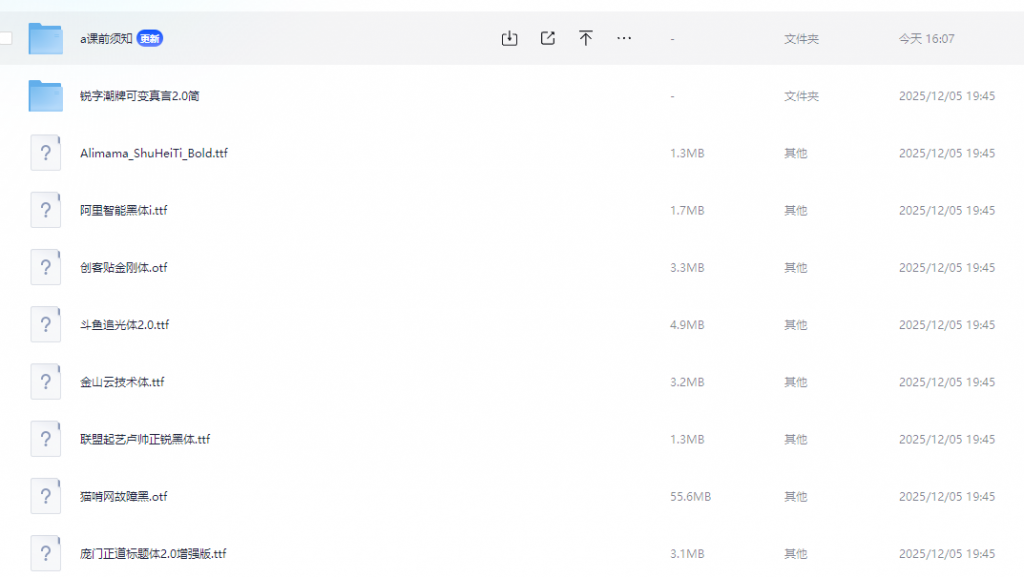This screenshot has height=578, width=1024.
Task: Click the a课前须知 folder icon
Action: pos(46,38)
